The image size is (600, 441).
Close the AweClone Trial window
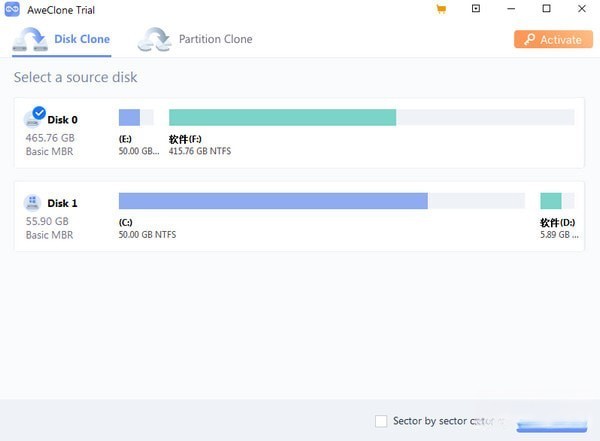(582, 8)
